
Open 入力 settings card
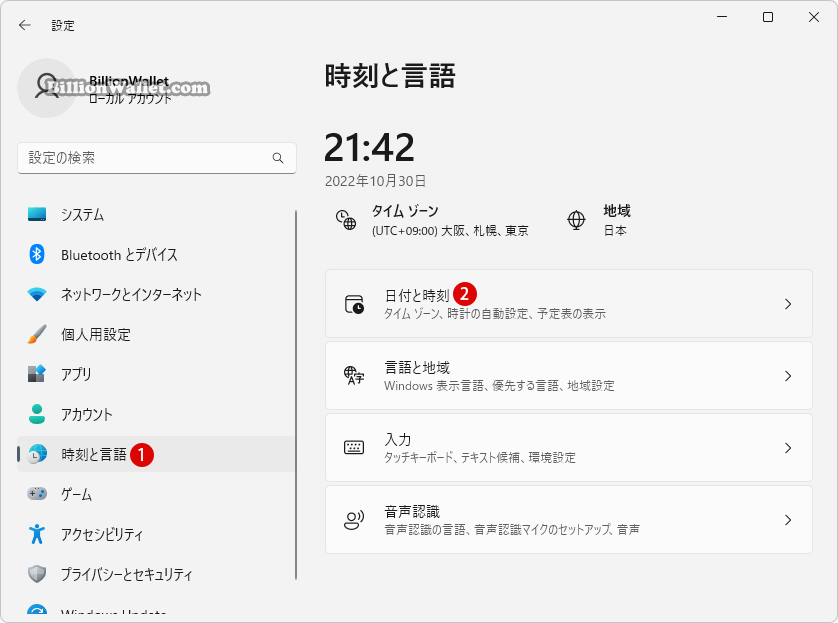click(x=569, y=448)
